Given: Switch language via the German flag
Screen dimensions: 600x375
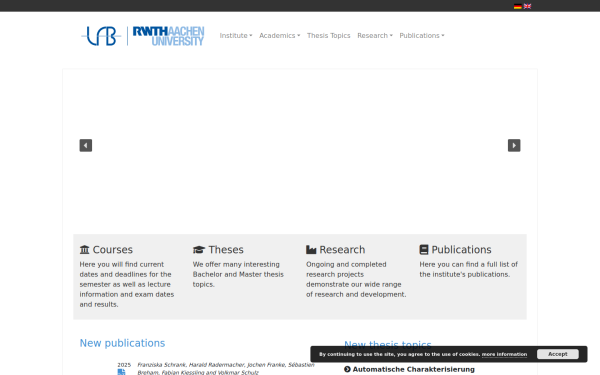Looking at the screenshot, I should click(x=517, y=6).
